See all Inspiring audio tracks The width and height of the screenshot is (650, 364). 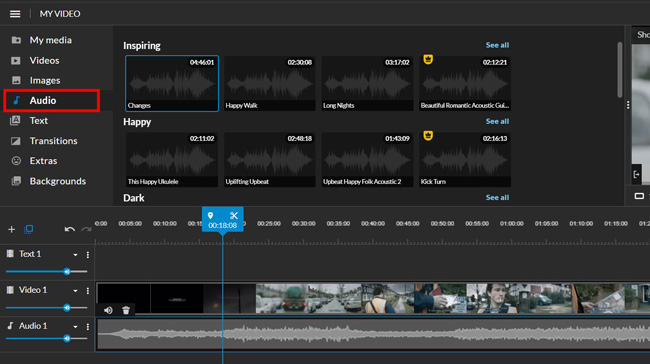(x=497, y=45)
